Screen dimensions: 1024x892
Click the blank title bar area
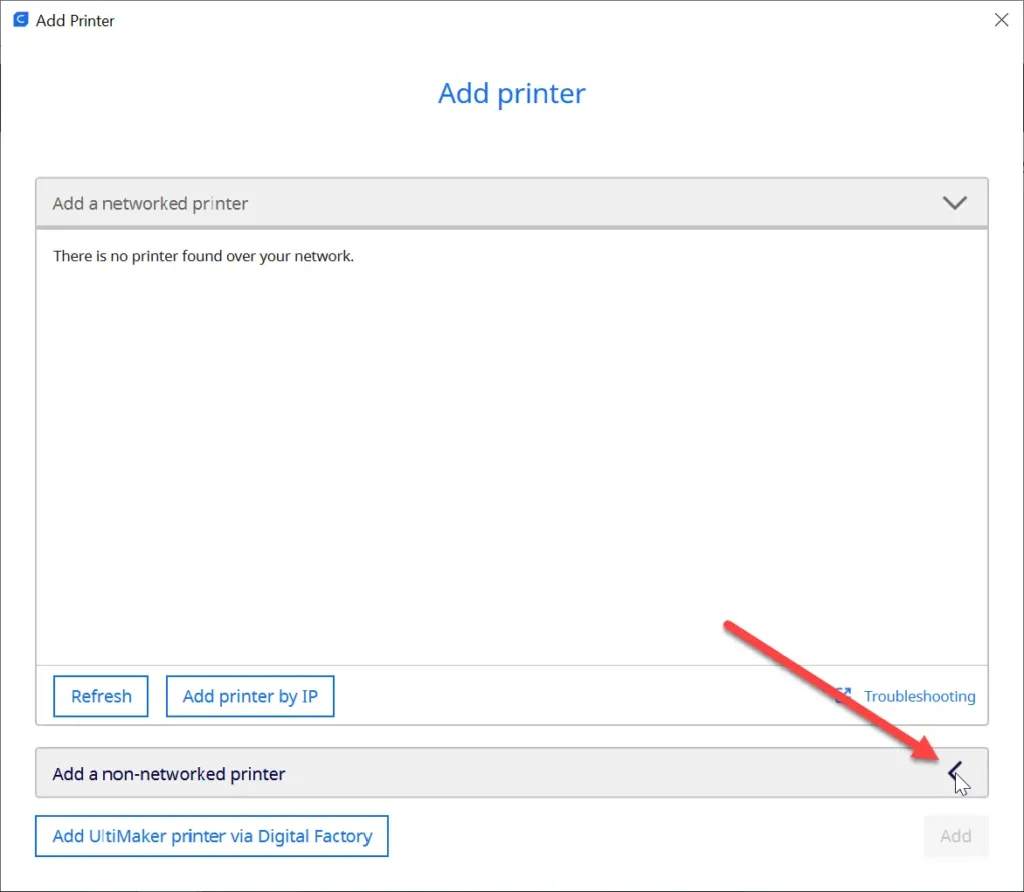pyautogui.click(x=549, y=20)
